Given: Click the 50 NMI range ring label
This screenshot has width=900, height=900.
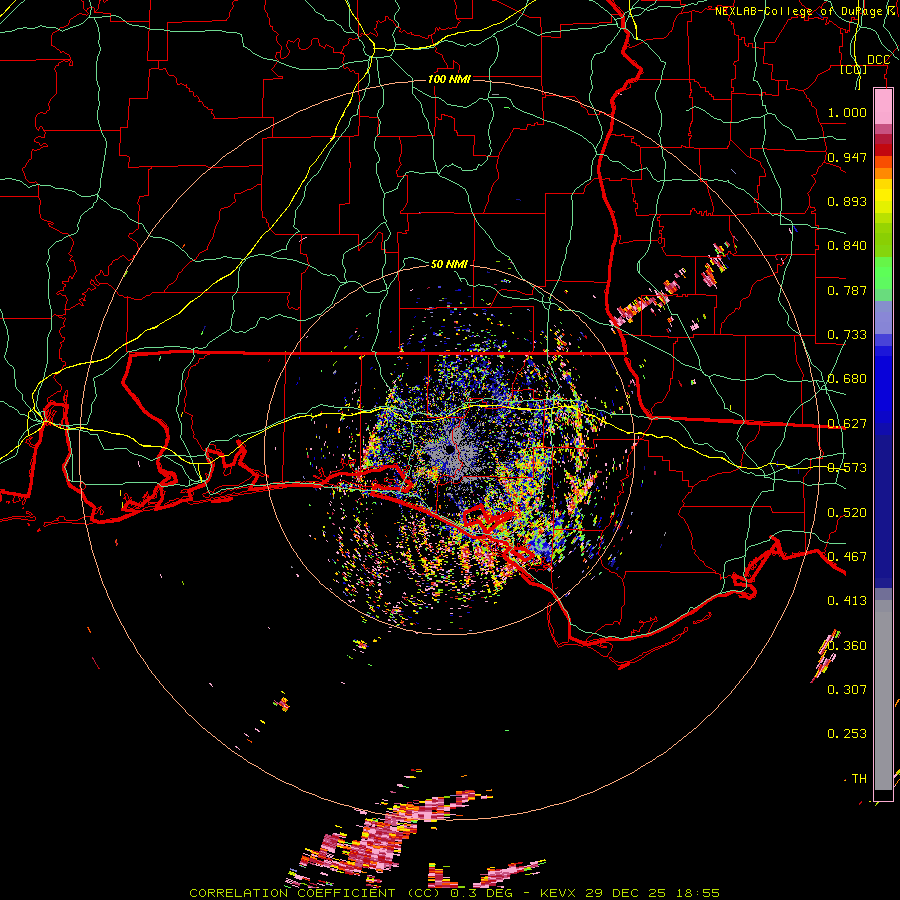Looking at the screenshot, I should point(449,264).
